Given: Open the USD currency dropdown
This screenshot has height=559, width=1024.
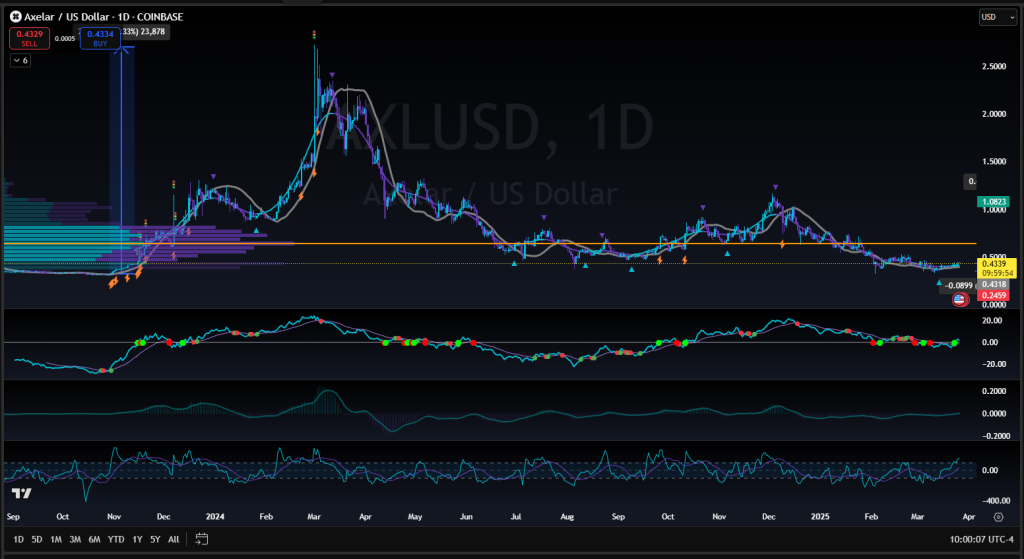Looking at the screenshot, I should [x=998, y=17].
